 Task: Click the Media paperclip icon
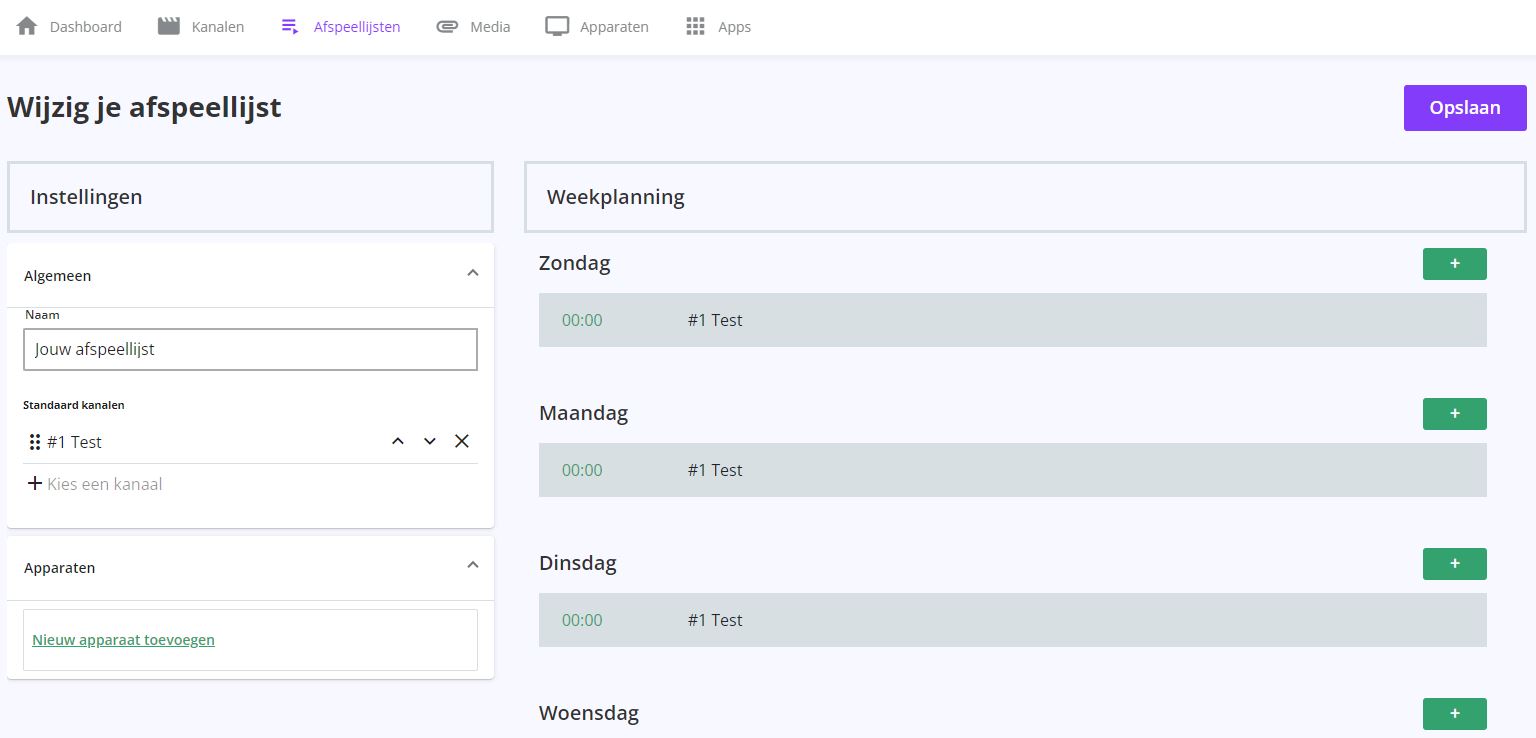pyautogui.click(x=447, y=27)
